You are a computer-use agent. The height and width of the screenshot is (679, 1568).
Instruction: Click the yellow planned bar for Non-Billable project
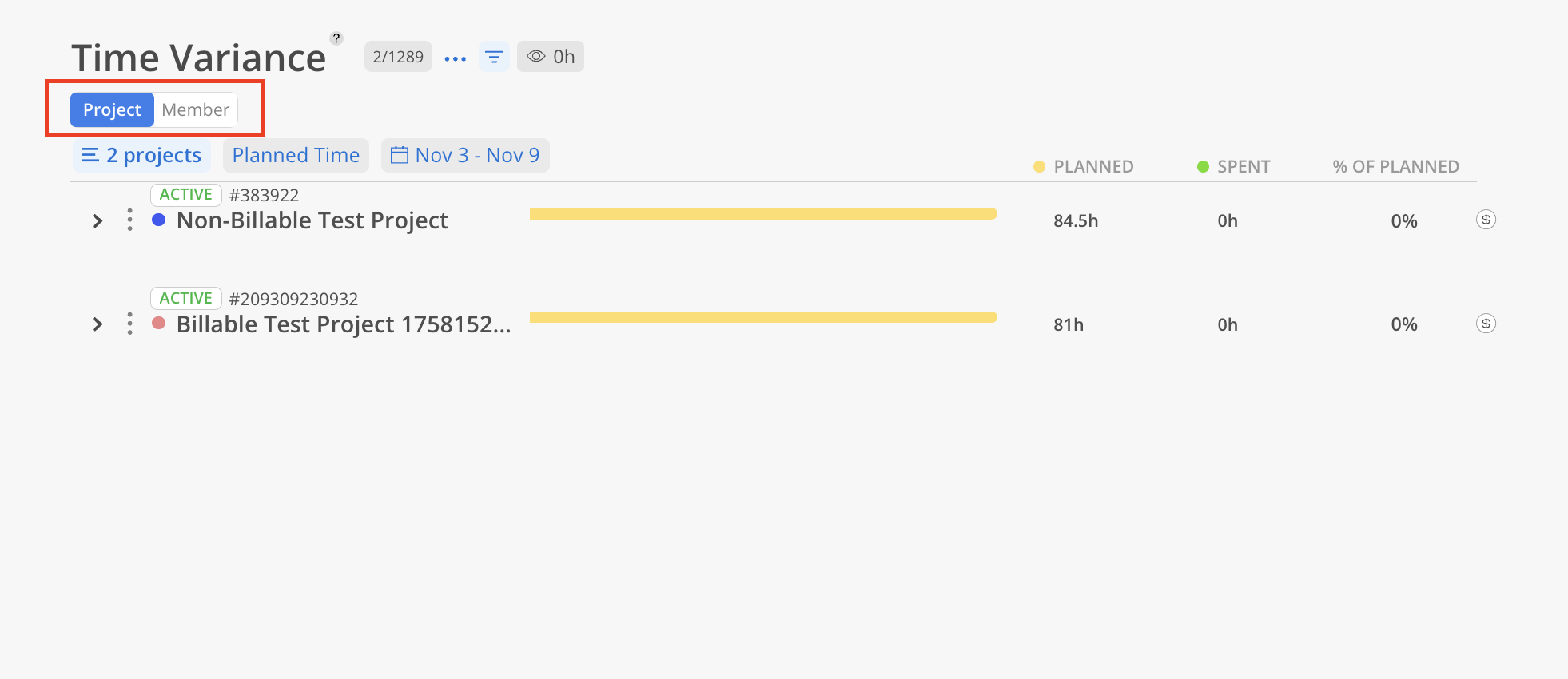tap(762, 214)
